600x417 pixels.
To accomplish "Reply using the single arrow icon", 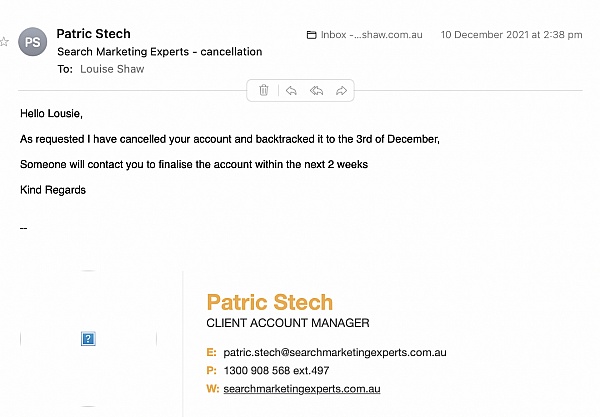I will pyautogui.click(x=291, y=91).
